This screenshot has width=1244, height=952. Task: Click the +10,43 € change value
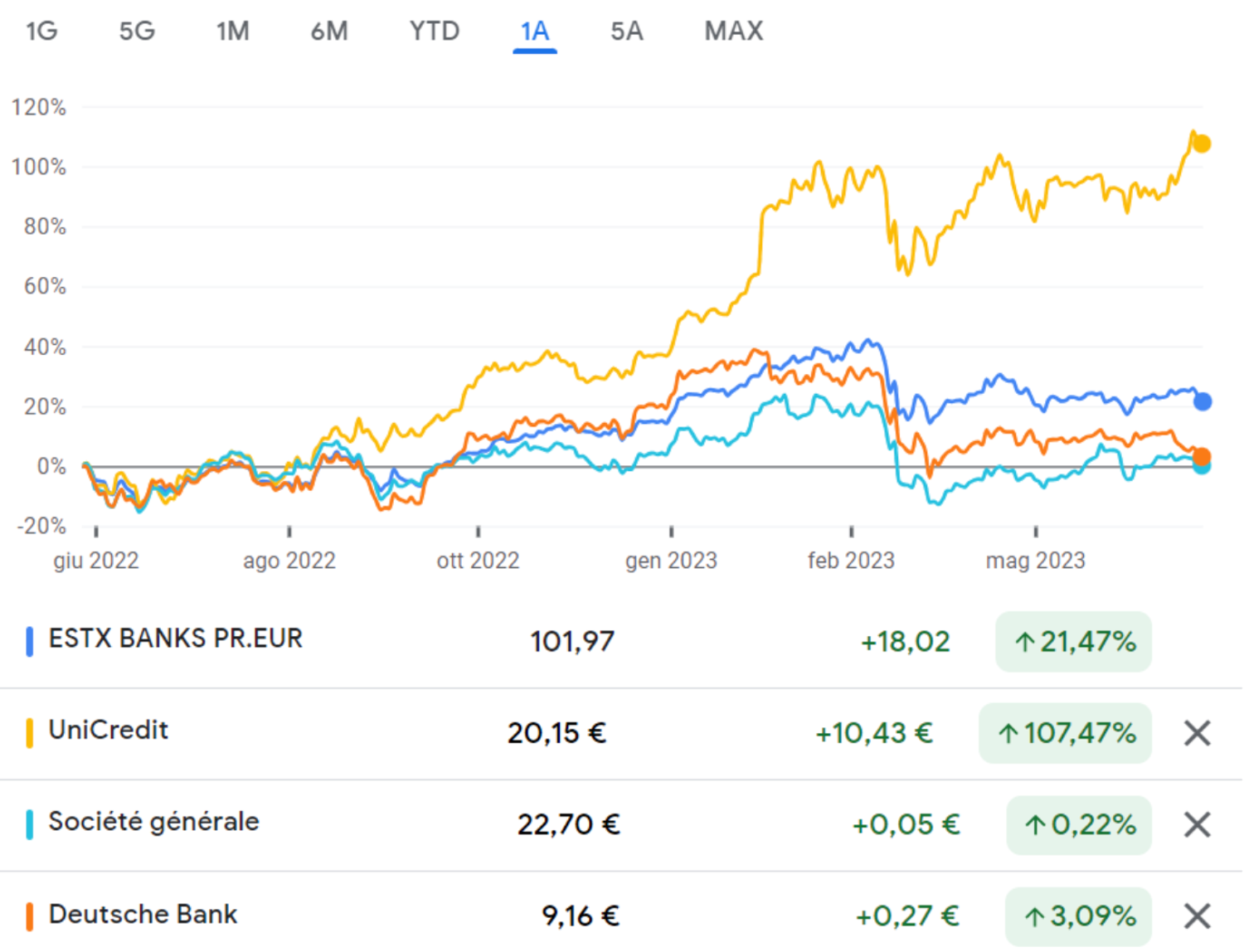pyautogui.click(x=874, y=733)
